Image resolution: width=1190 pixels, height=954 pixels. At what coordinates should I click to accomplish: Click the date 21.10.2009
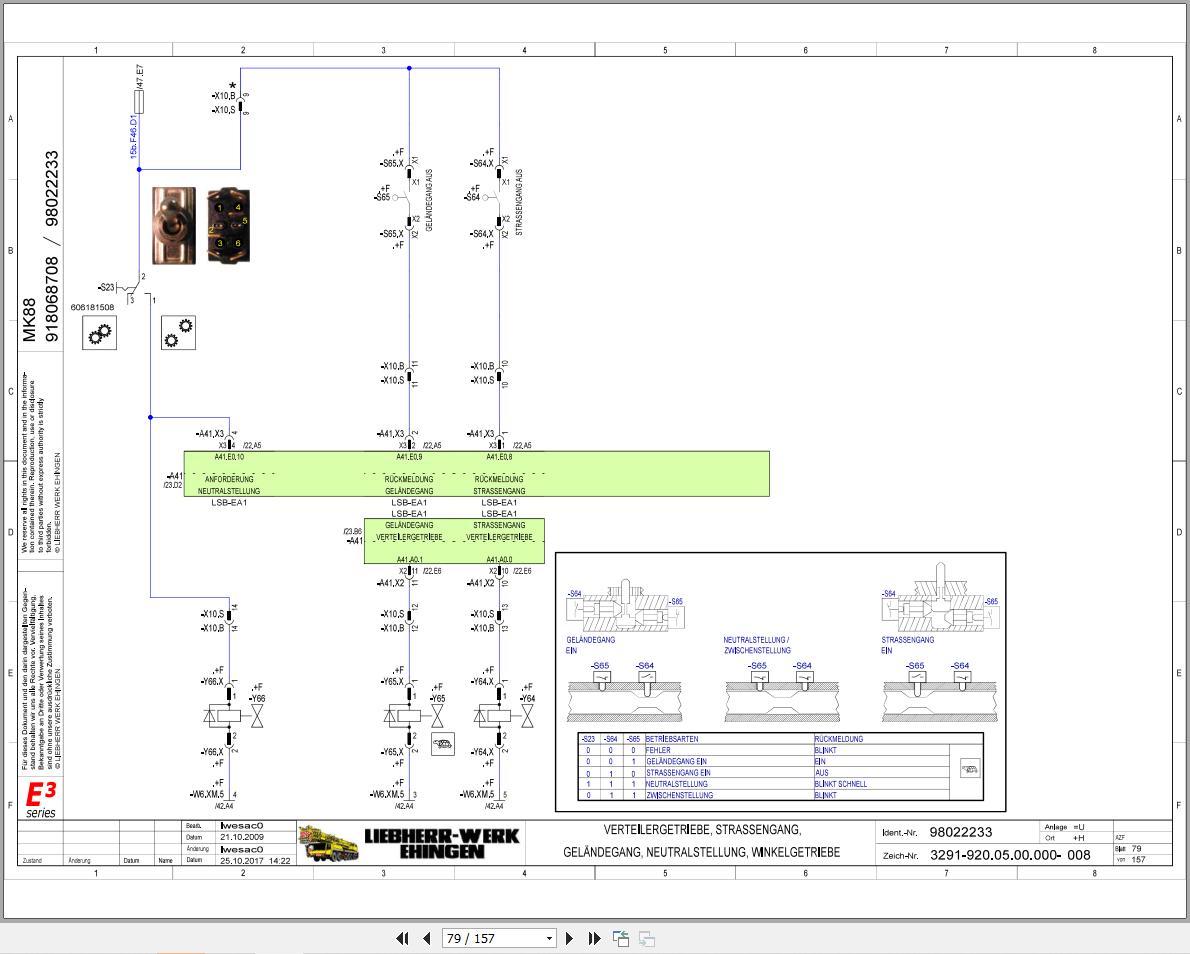(243, 837)
